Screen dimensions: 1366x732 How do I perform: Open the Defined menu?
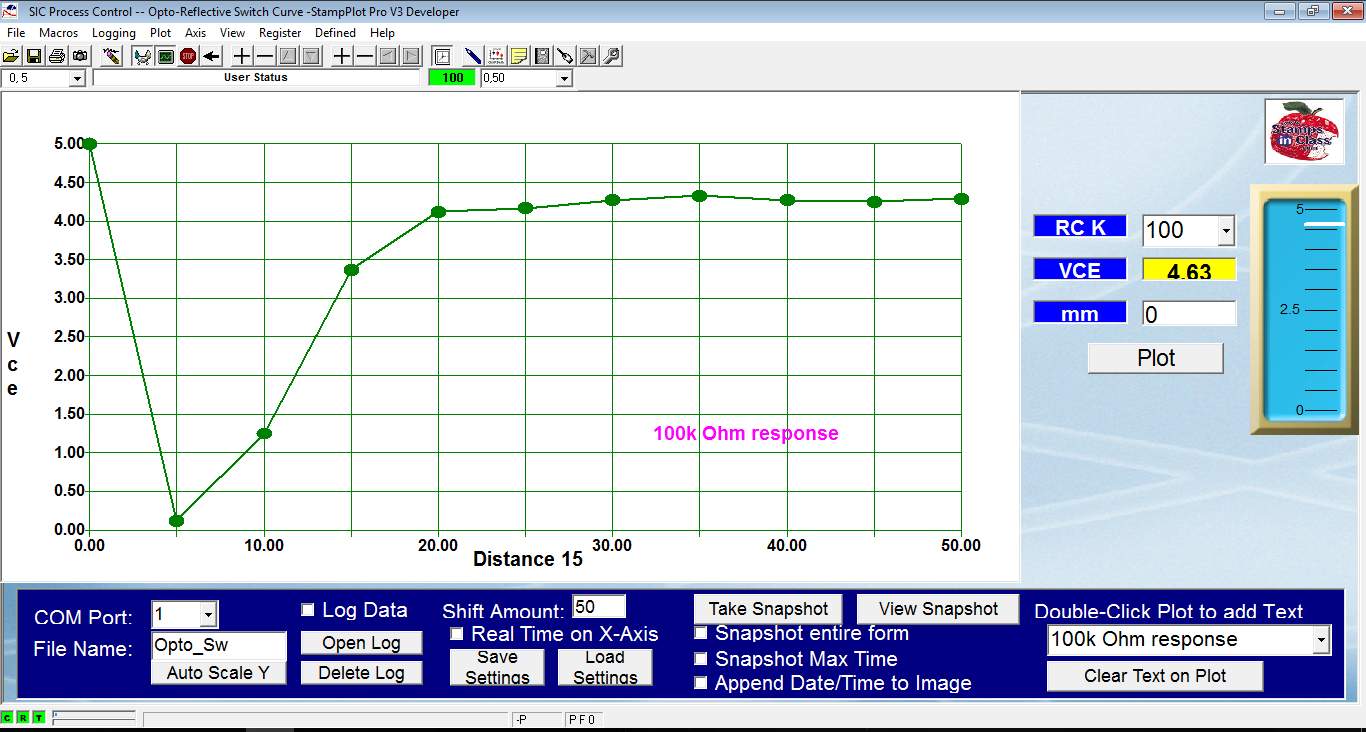[x=335, y=33]
